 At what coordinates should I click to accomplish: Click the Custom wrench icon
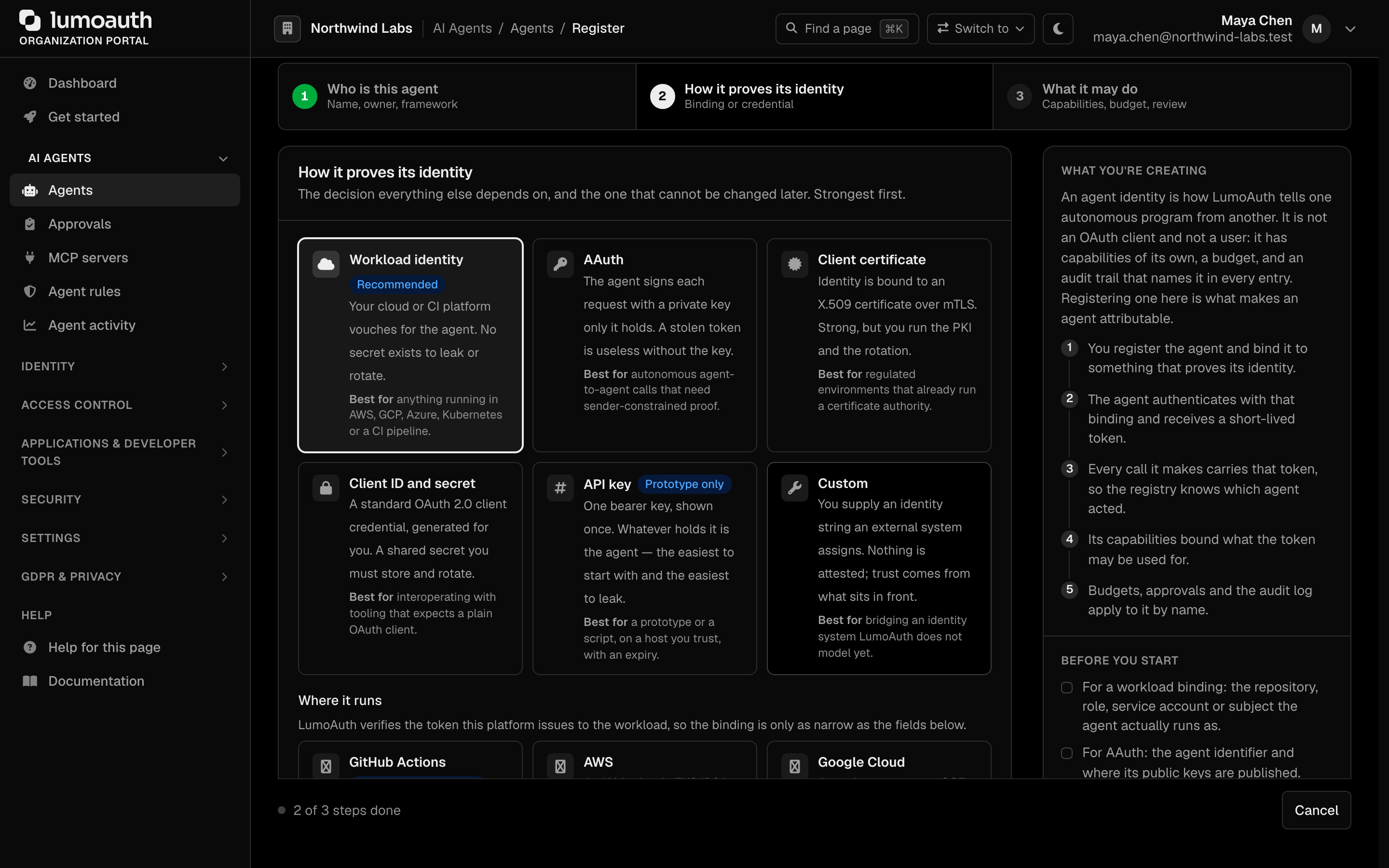794,488
